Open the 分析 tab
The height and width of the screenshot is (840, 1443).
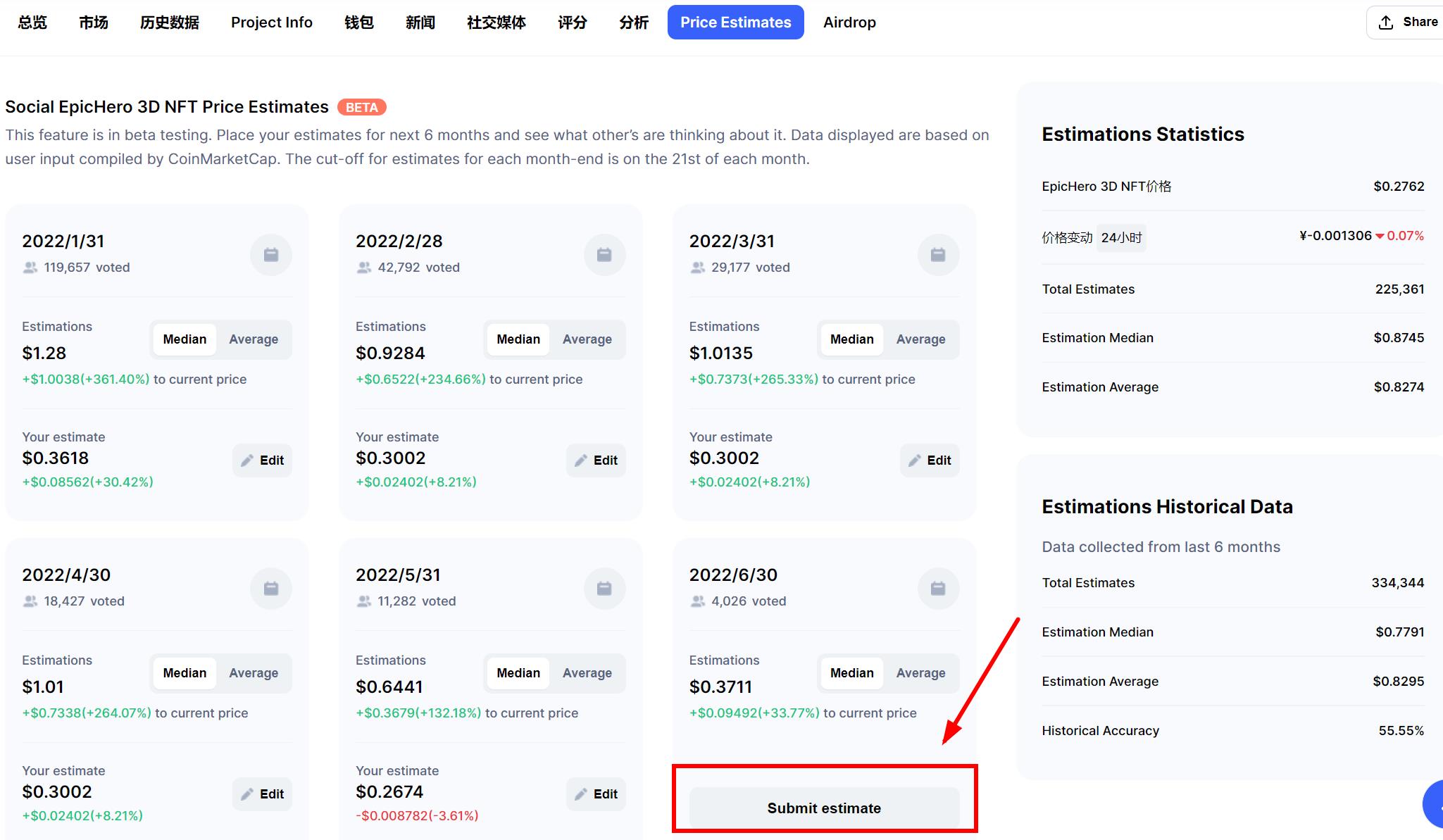tap(634, 23)
